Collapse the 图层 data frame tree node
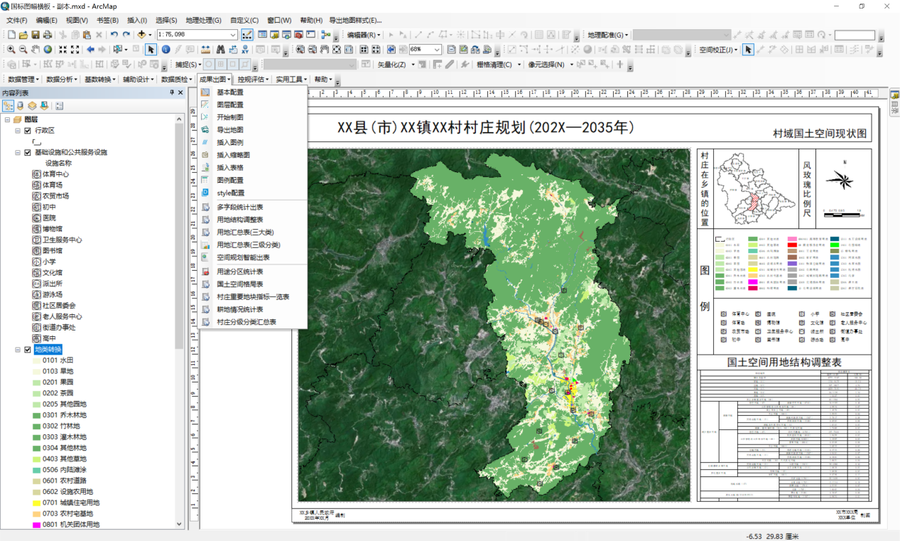The width and height of the screenshot is (900, 541). tap(7, 119)
